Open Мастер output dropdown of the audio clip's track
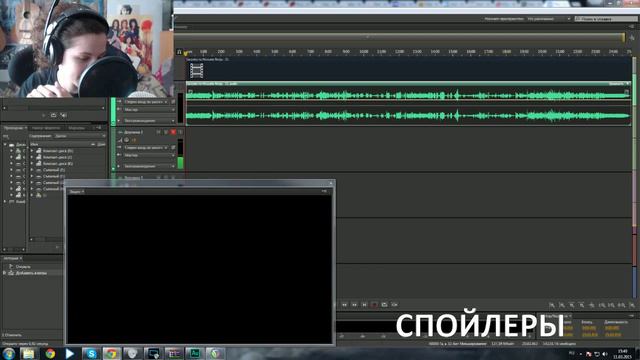Viewport: 640px width, 360px height. tap(149, 109)
